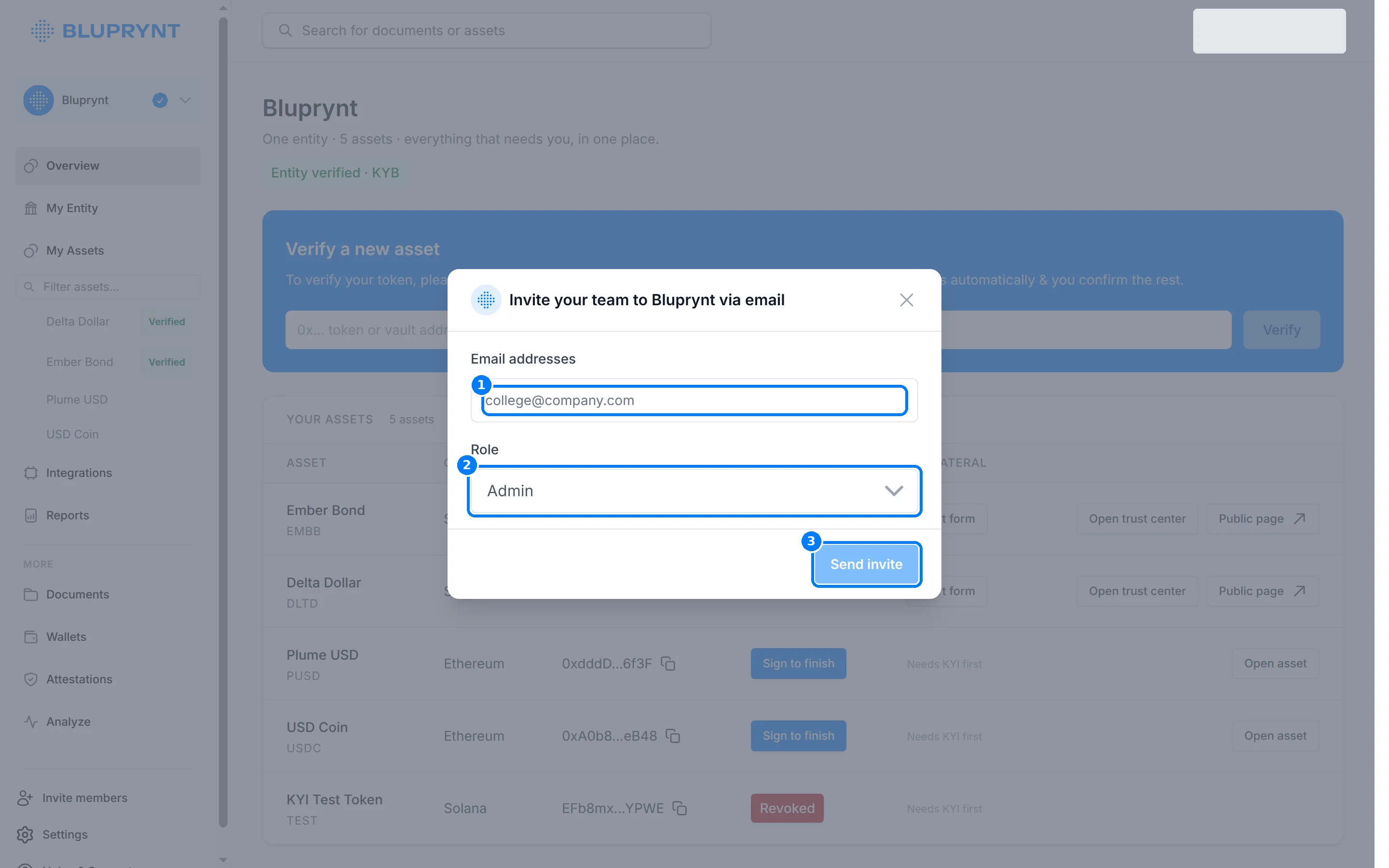The height and width of the screenshot is (868, 1389).
Task: Click the Bluprynt entity verified checkmark badge
Action: click(160, 100)
